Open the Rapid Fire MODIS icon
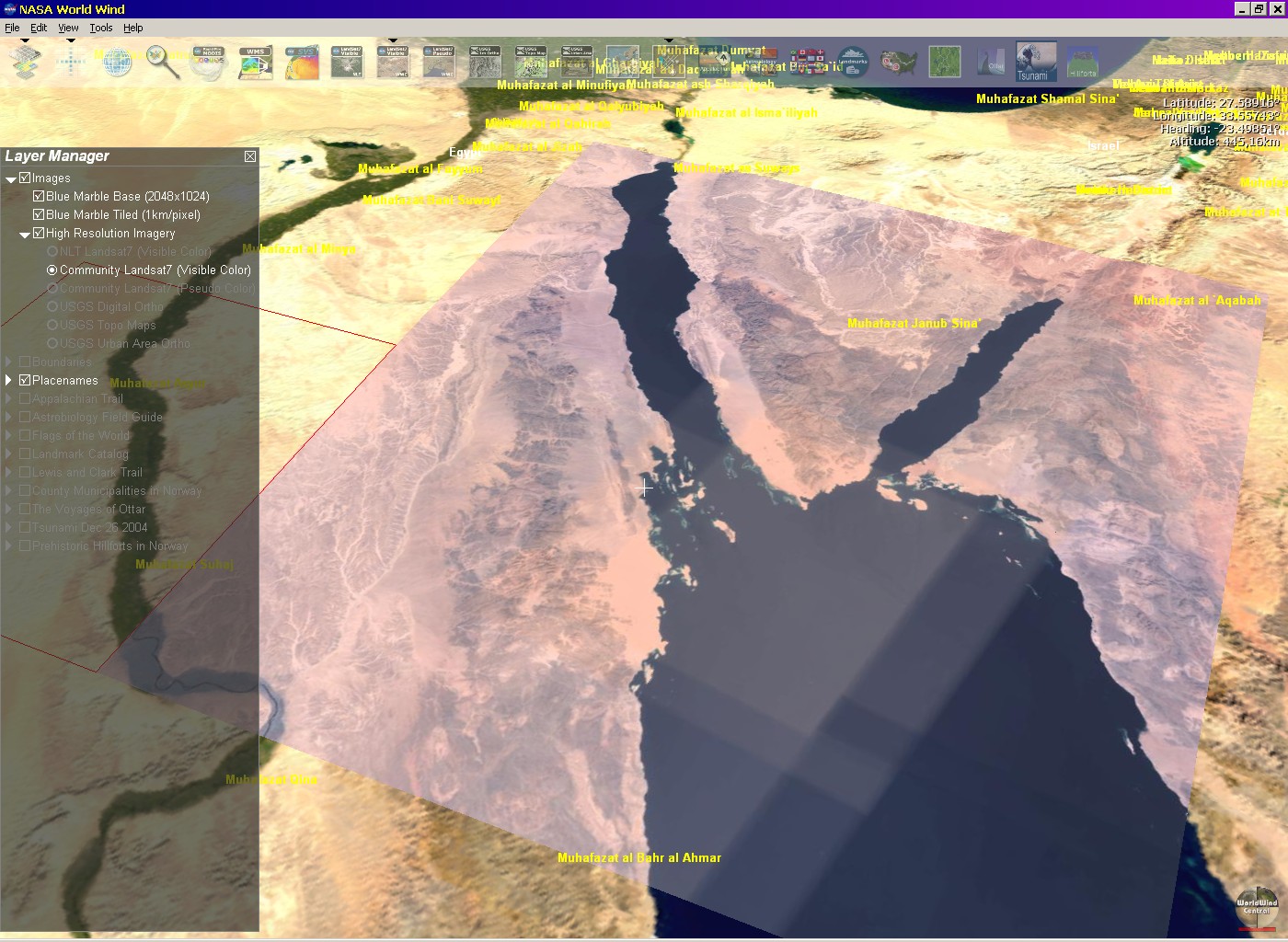1288x942 pixels. click(210, 62)
